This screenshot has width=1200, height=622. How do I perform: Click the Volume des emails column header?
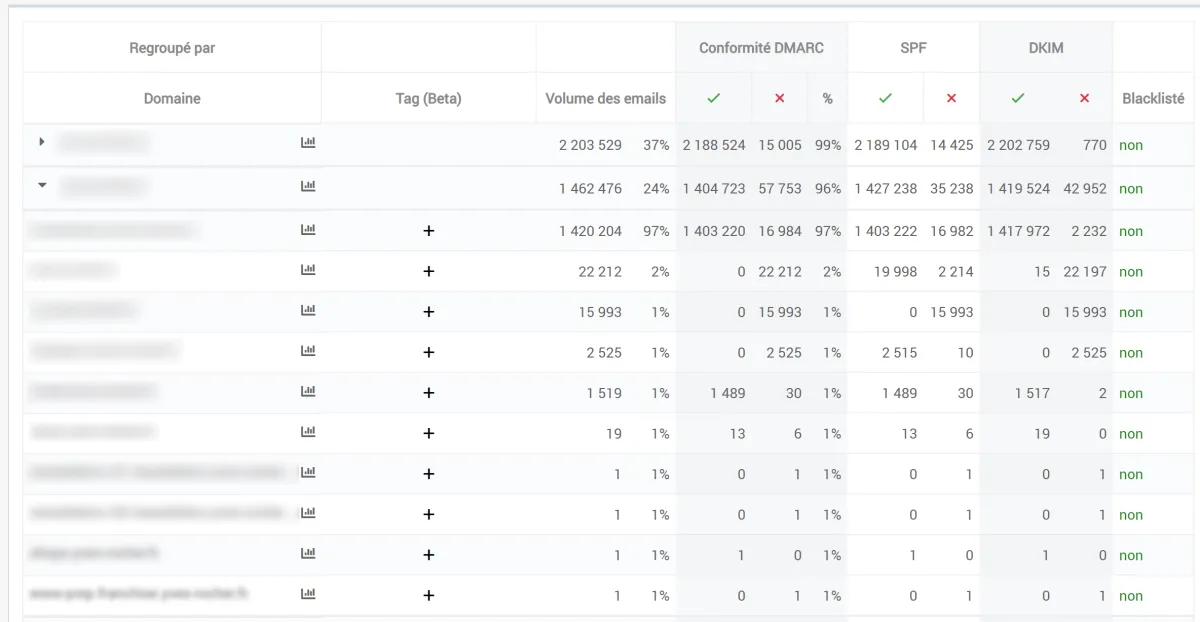[x=605, y=99]
